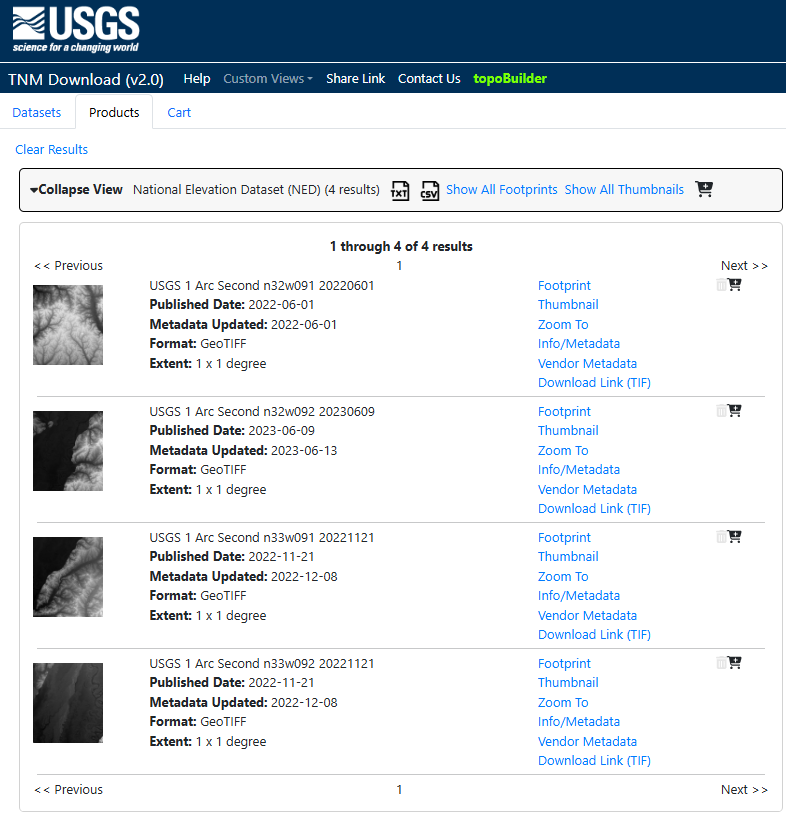Screen dimensions: 786x825
Task: Click bottom Next page link
Action: [x=744, y=790]
